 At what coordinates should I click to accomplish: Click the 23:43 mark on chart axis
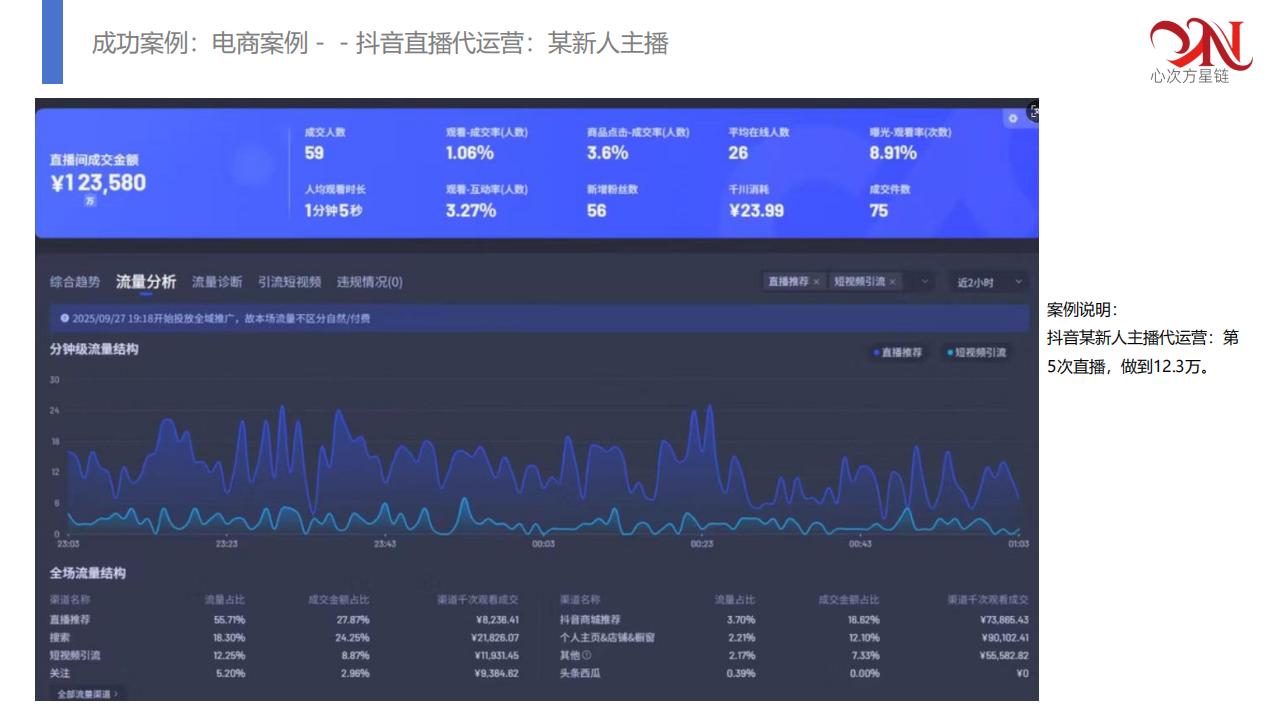(385, 544)
